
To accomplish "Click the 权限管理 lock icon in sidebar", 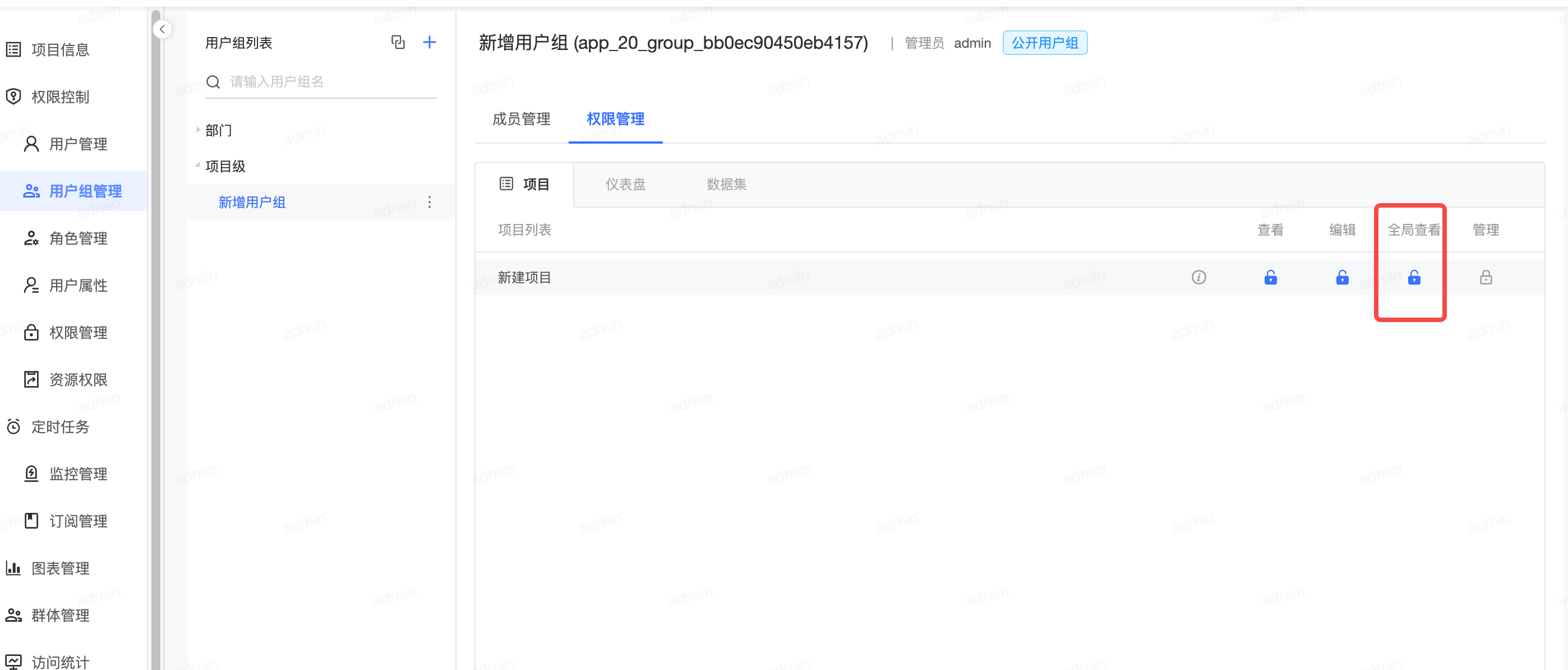I will coord(31,332).
